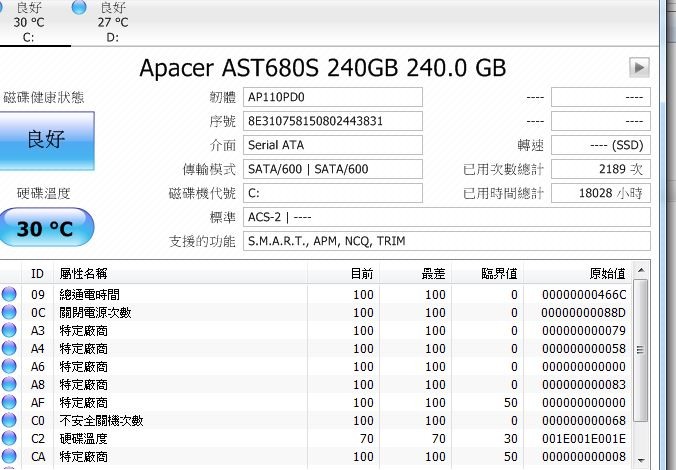Screen dimensions: 676x470
Task: Click the Serial ATA interface field
Action: point(332,145)
